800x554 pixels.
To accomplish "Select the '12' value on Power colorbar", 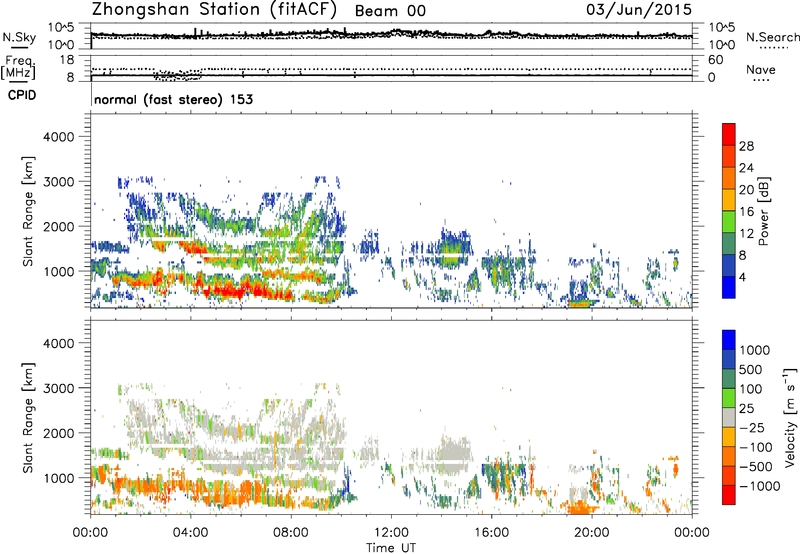I will pyautogui.click(x=746, y=234).
